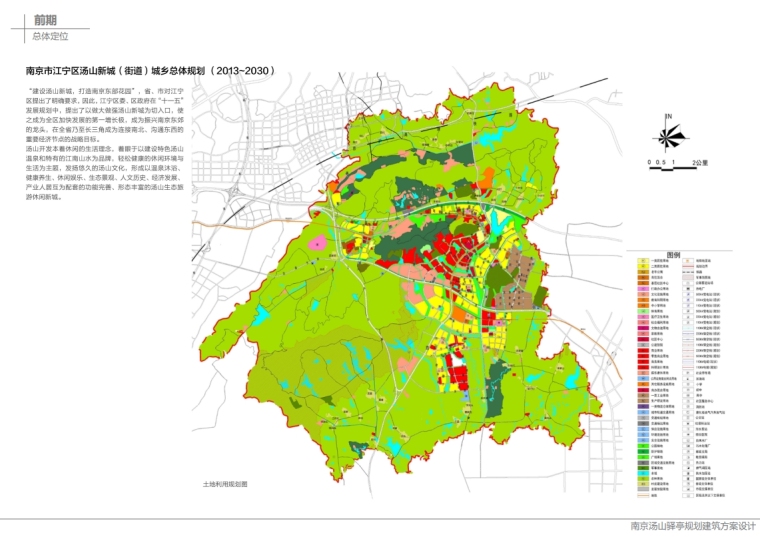Click the pink parcel in the northwest of the map
Screen dimensions: 760x537
(317, 242)
